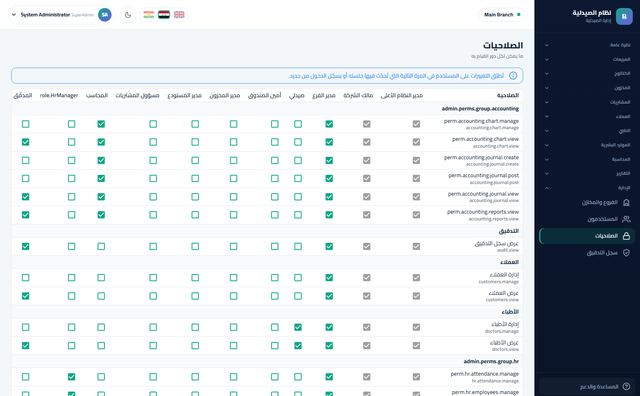Click the perm.accounting.journal.post permission label
640x396 pixels.
tap(484, 176)
